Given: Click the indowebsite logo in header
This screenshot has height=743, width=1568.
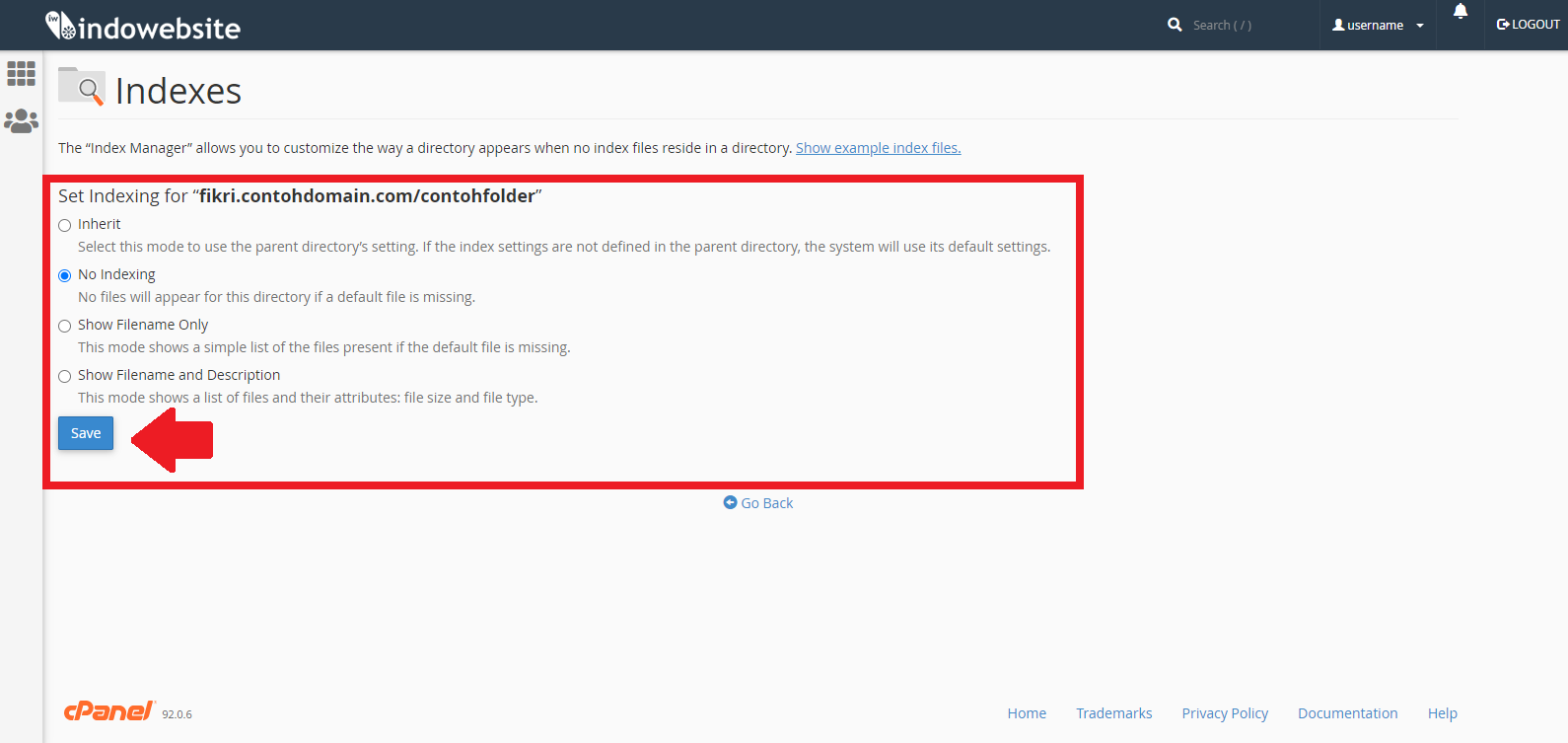Looking at the screenshot, I should point(143,27).
